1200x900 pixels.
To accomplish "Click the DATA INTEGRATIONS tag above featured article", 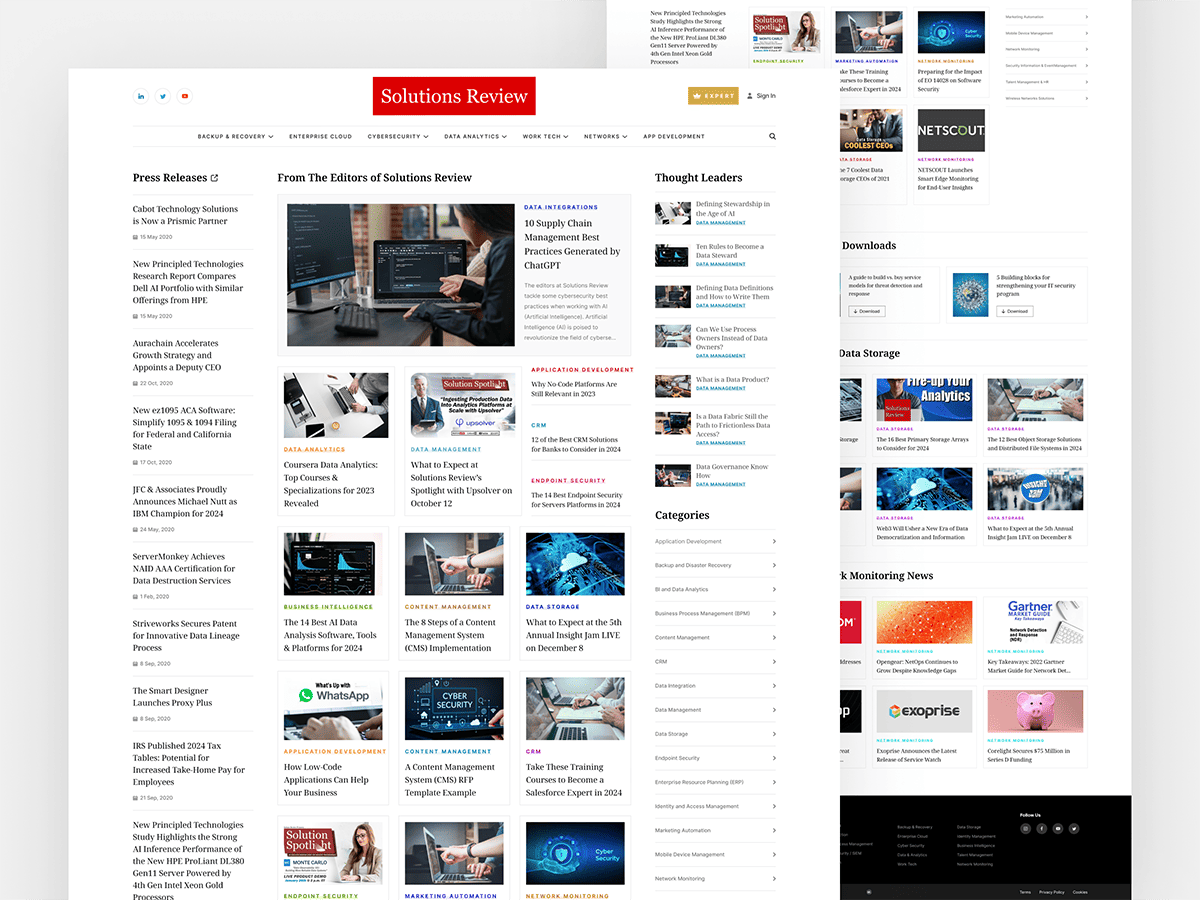I will (x=561, y=208).
